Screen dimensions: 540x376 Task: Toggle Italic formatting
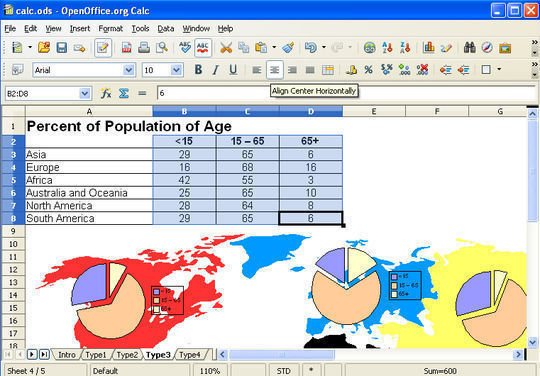(216, 70)
